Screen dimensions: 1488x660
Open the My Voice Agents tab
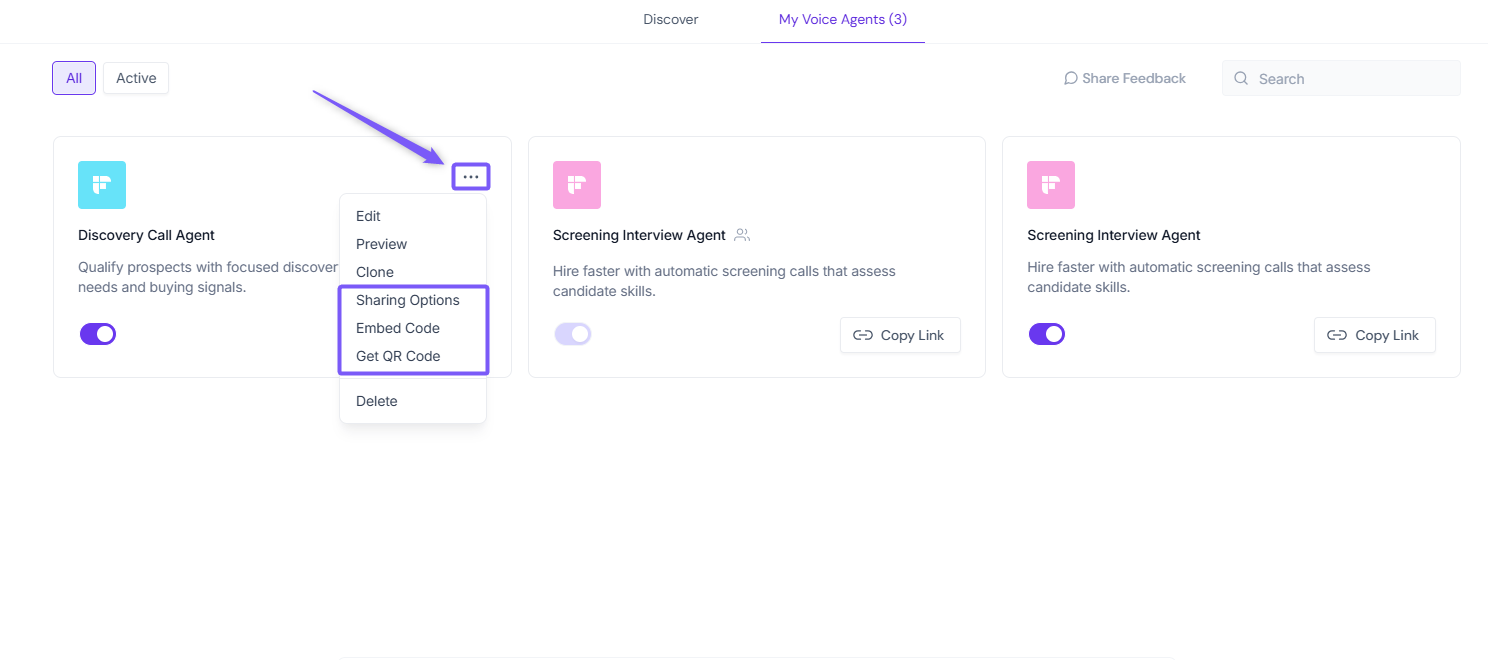[x=842, y=20]
